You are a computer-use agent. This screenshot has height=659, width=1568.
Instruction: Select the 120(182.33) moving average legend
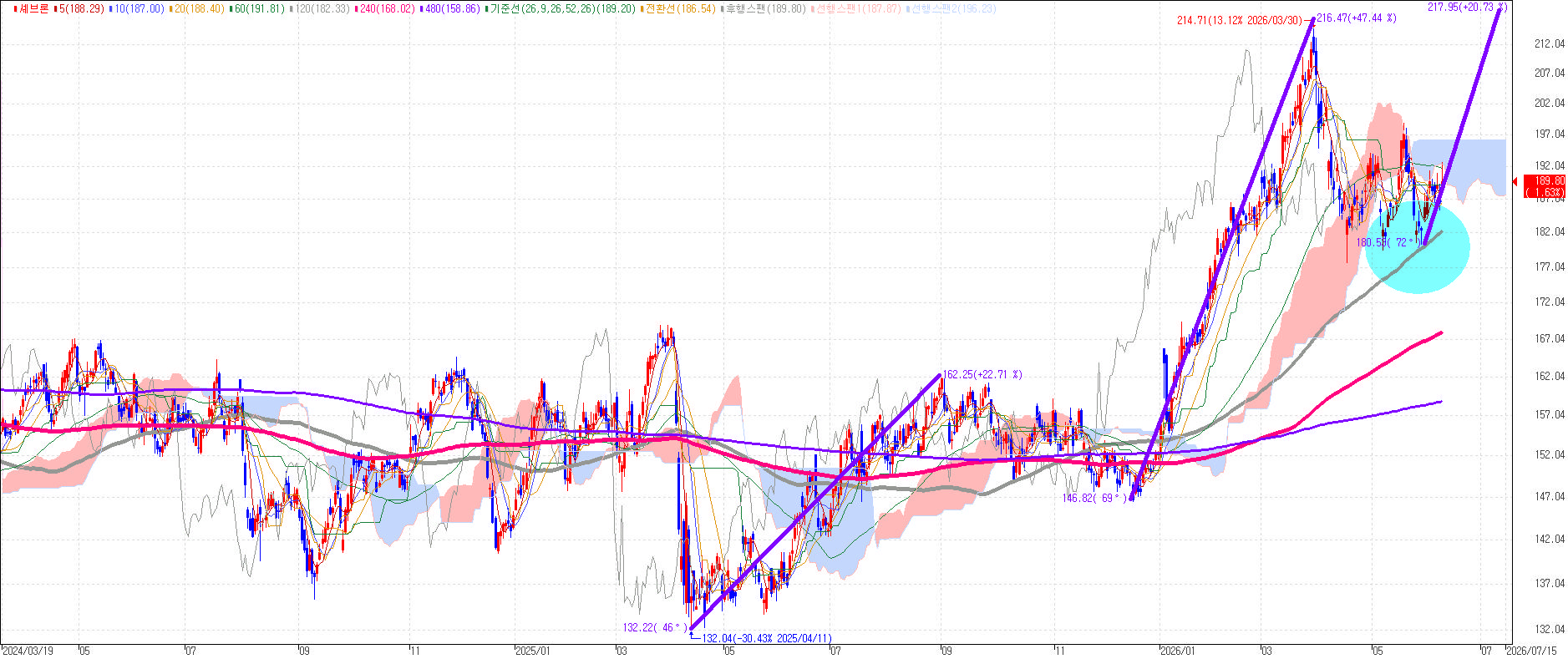[x=322, y=8]
